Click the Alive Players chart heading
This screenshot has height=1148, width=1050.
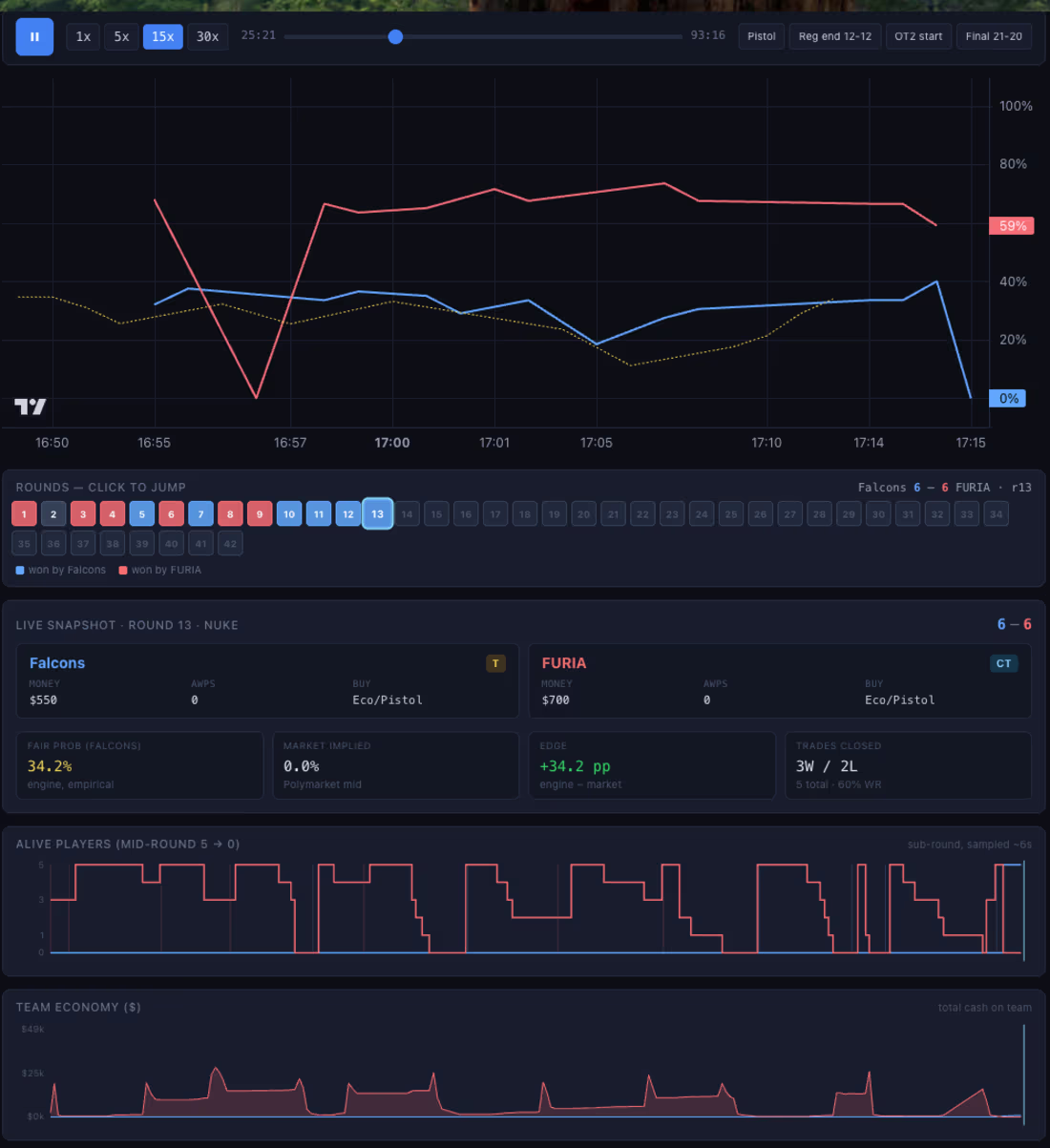tap(128, 845)
